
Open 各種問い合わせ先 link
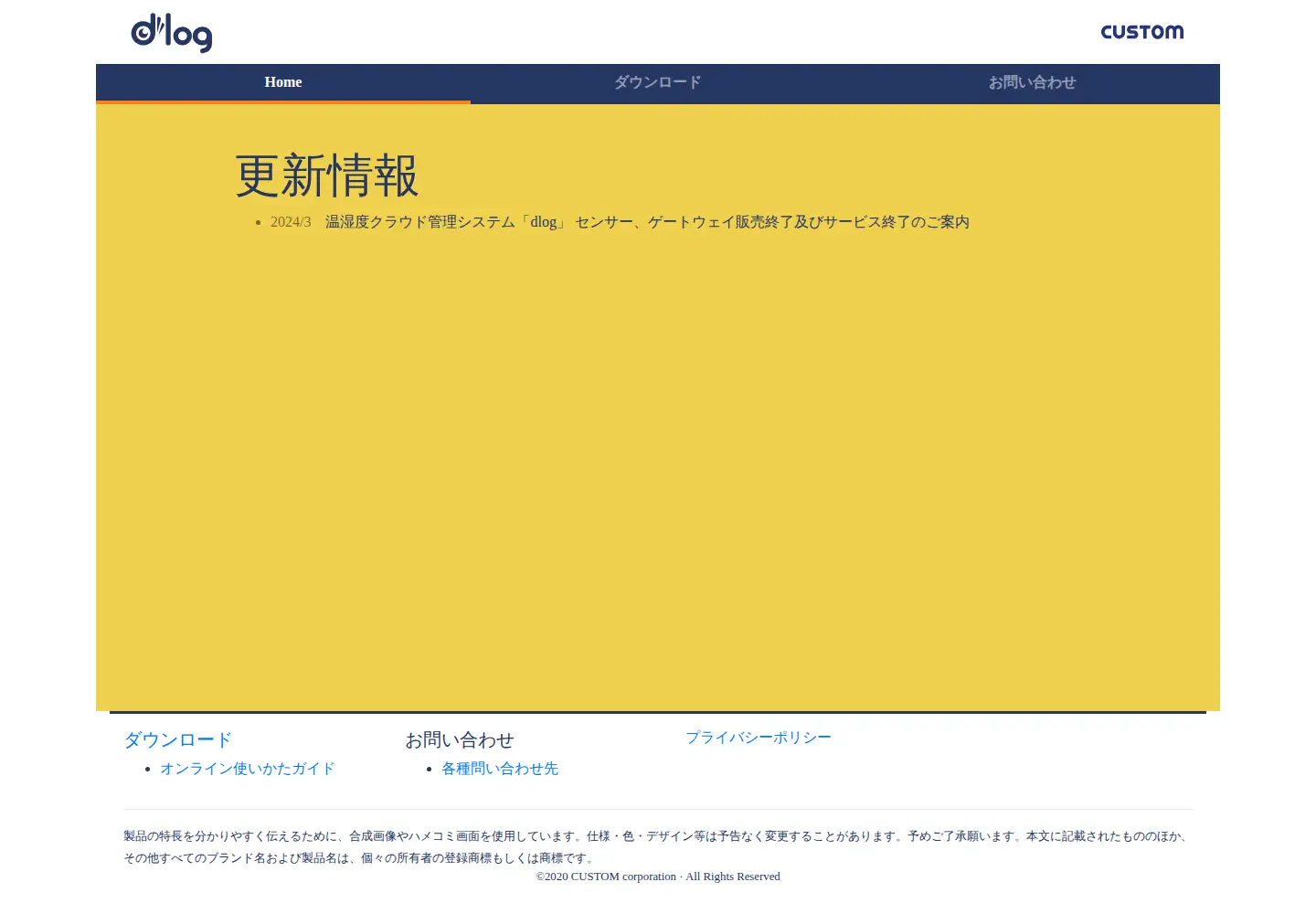[500, 769]
